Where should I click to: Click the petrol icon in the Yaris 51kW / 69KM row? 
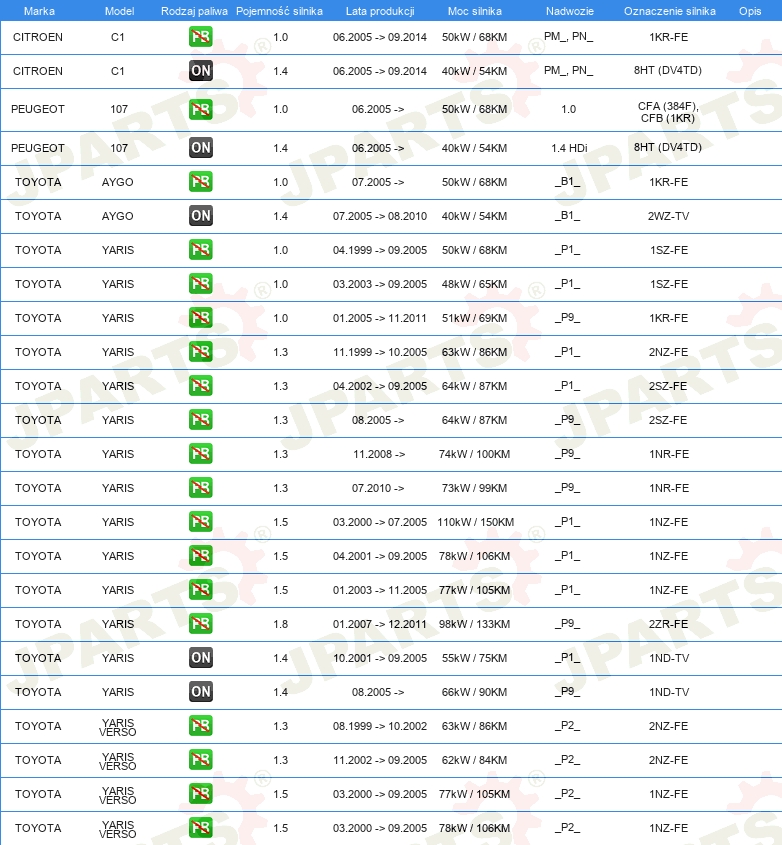tap(200, 317)
